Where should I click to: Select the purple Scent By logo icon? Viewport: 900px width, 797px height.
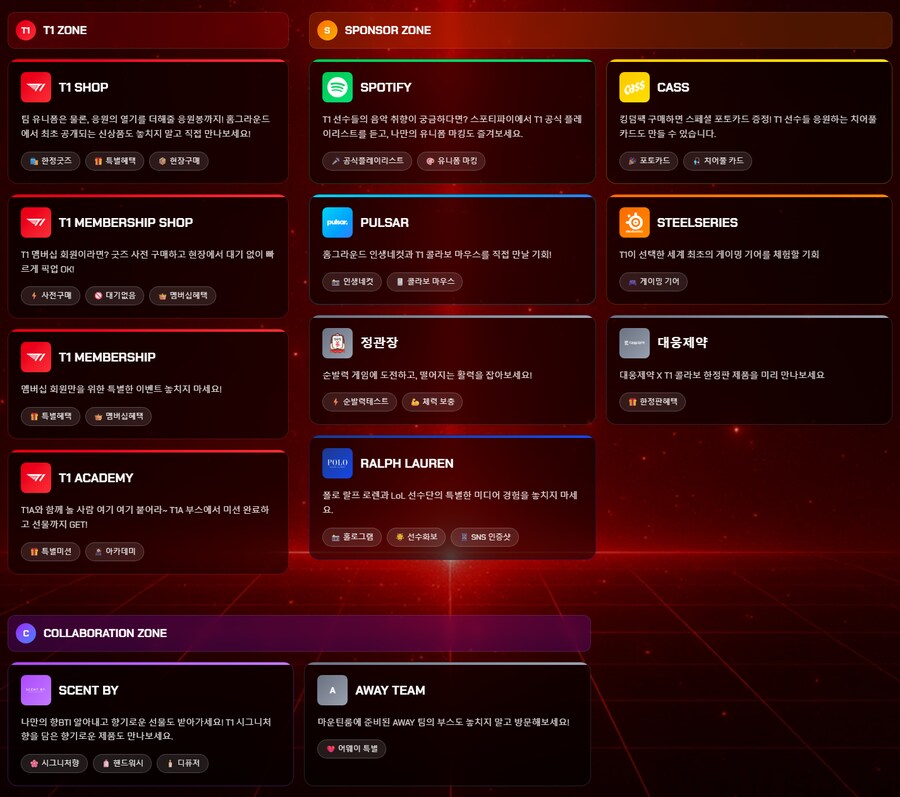point(36,690)
